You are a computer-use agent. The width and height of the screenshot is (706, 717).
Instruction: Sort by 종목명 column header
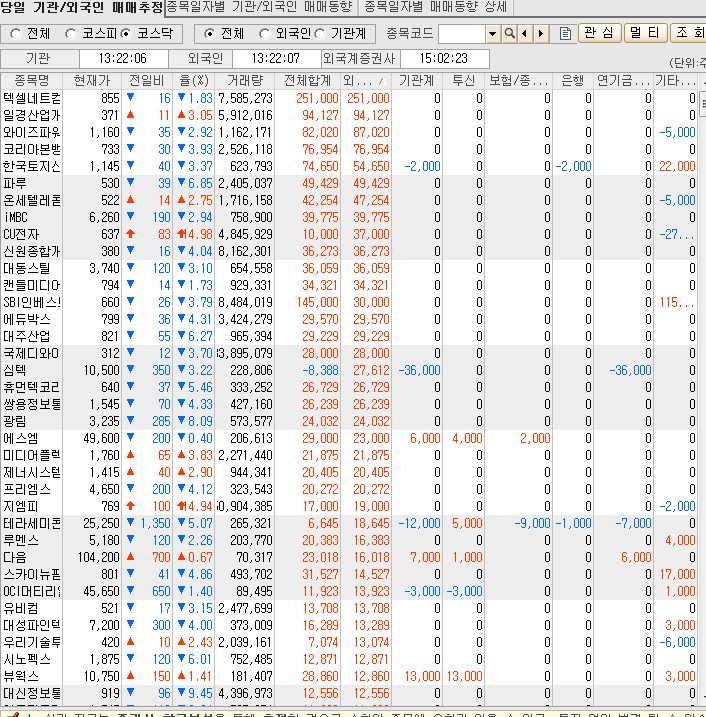[32, 80]
